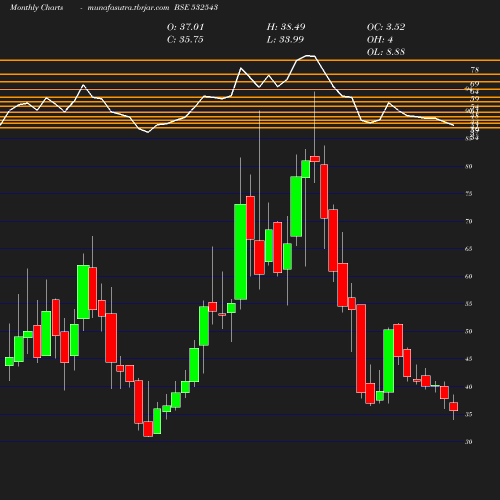Click the price axis label '80'
Viewport: 500px width, 500px height.
469,166
